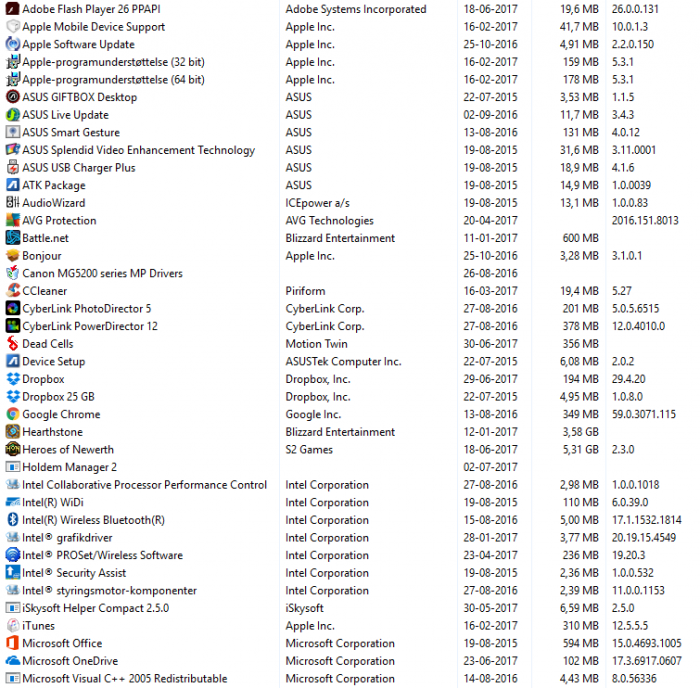The width and height of the screenshot is (700, 688).
Task: Click the Apple Software Update icon
Action: [12, 44]
